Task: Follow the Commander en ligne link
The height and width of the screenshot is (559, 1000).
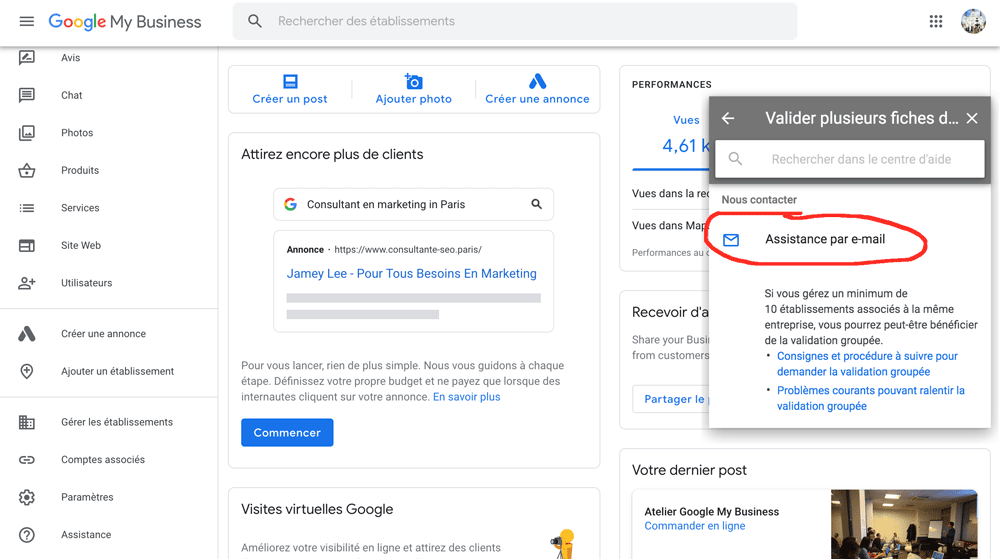Action: (695, 526)
